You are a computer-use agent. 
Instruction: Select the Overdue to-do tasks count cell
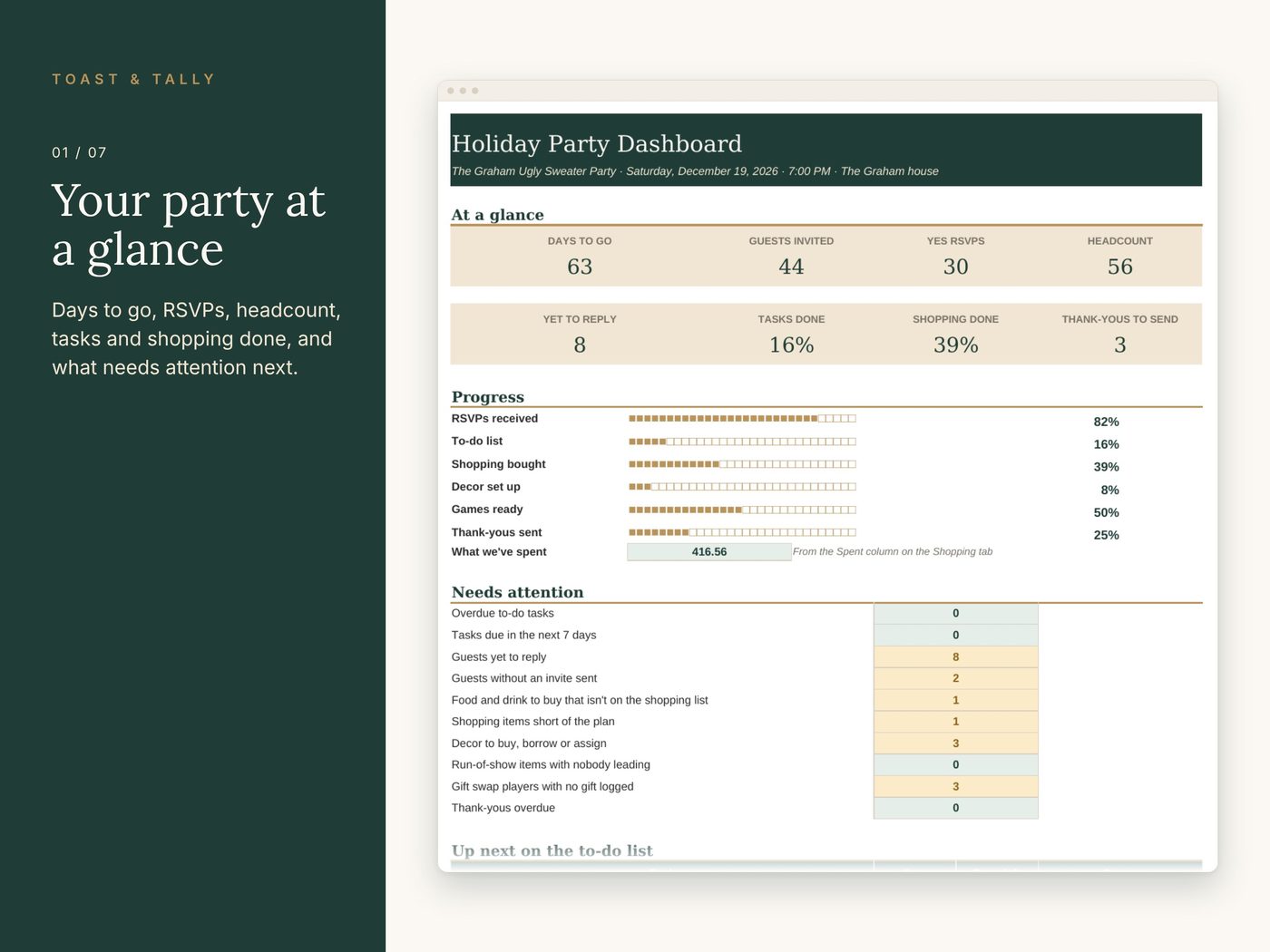coord(955,614)
